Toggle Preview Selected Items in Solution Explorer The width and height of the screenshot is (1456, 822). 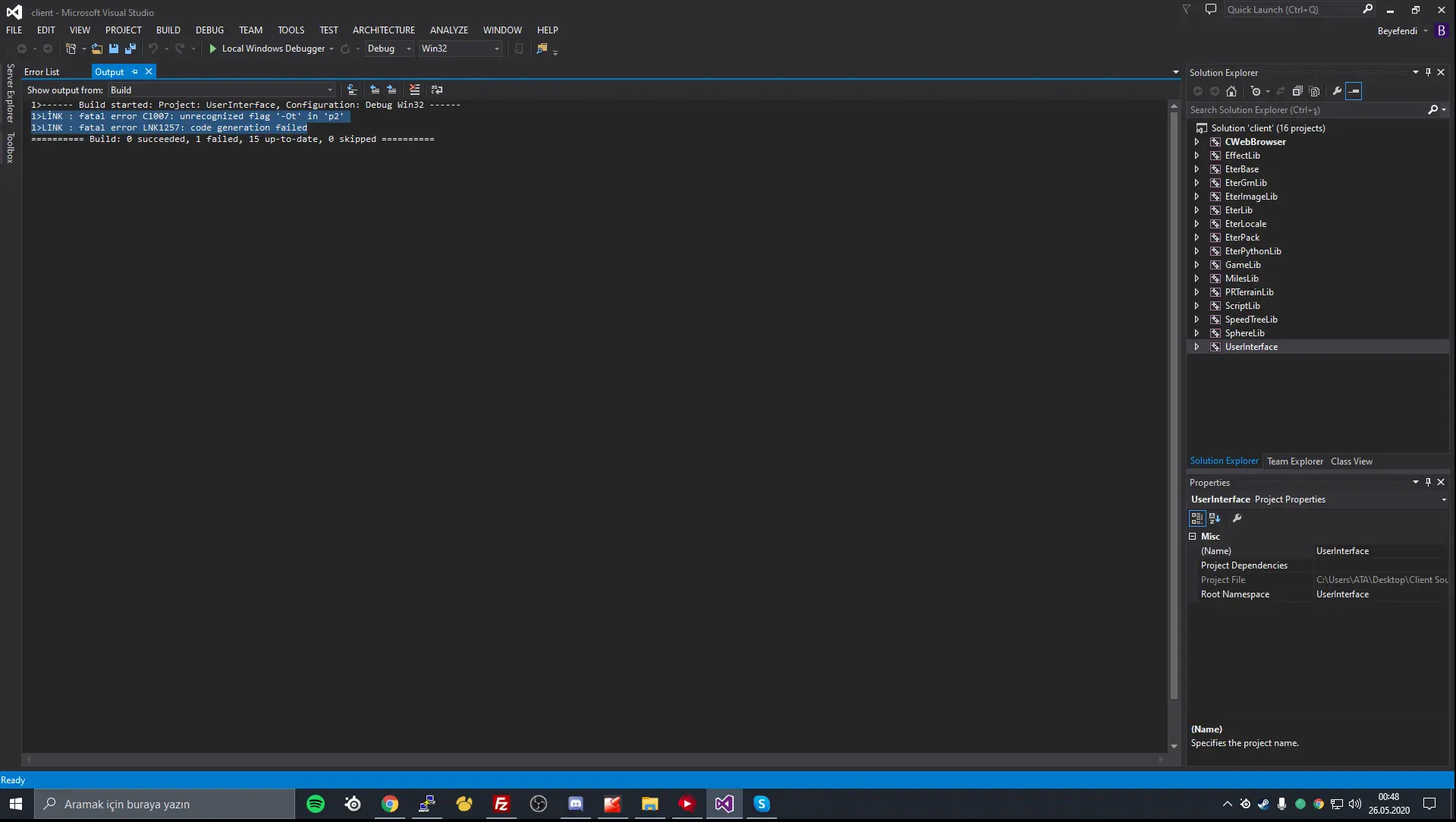[x=1354, y=91]
